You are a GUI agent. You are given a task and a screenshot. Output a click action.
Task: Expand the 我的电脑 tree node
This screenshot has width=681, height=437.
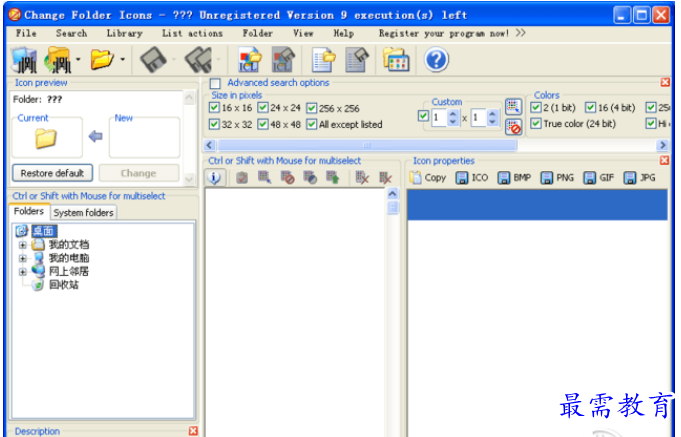point(23,257)
